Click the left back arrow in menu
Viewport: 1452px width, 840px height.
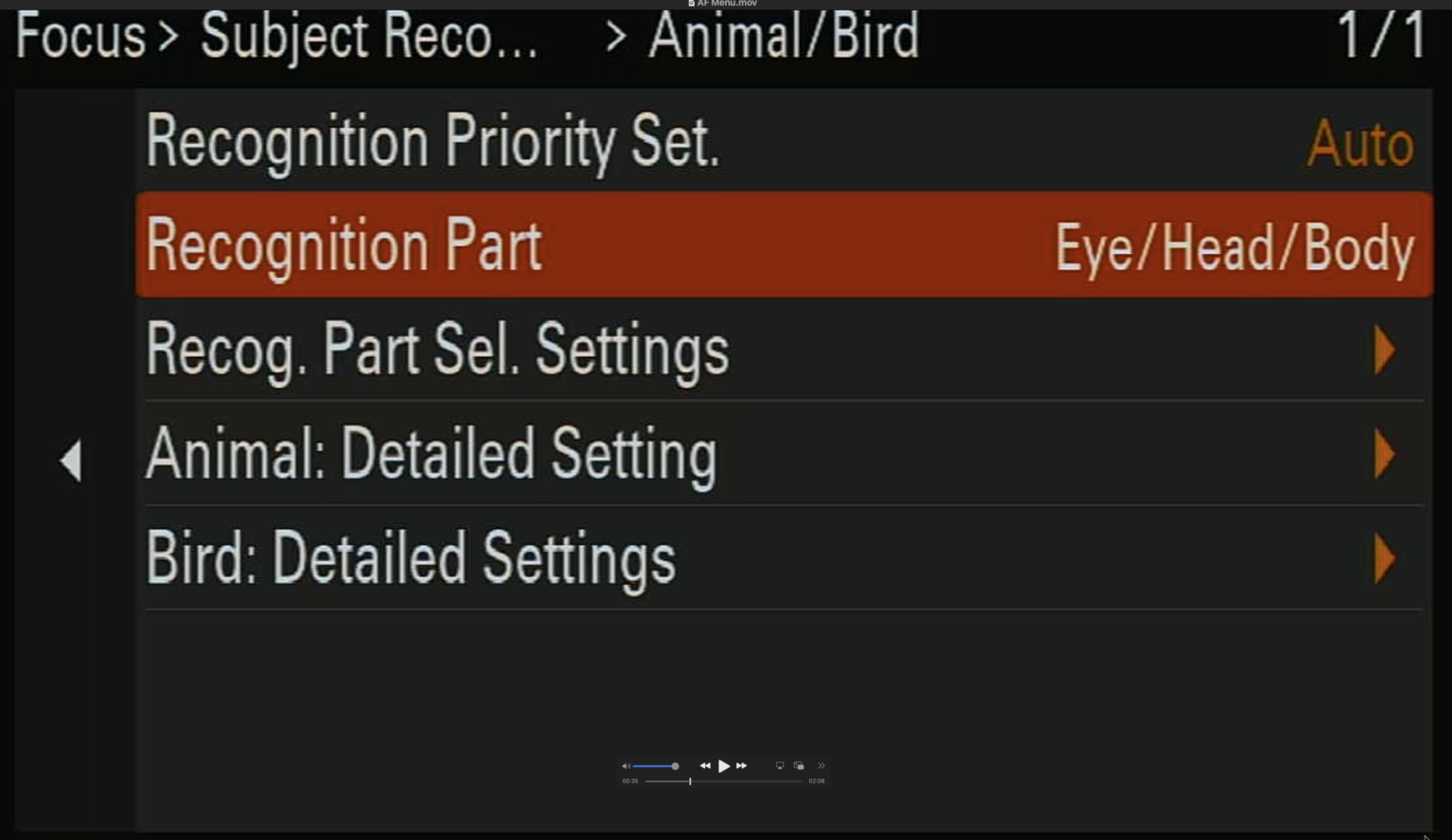[71, 461]
